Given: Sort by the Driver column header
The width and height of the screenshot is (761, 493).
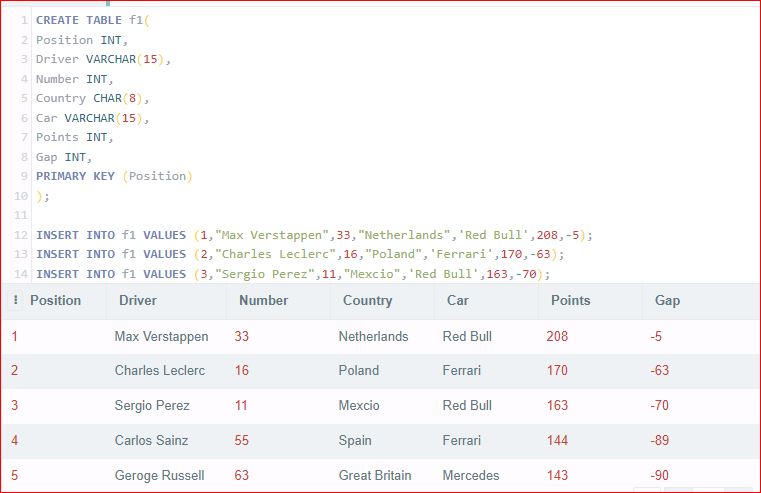Looking at the screenshot, I should [138, 300].
